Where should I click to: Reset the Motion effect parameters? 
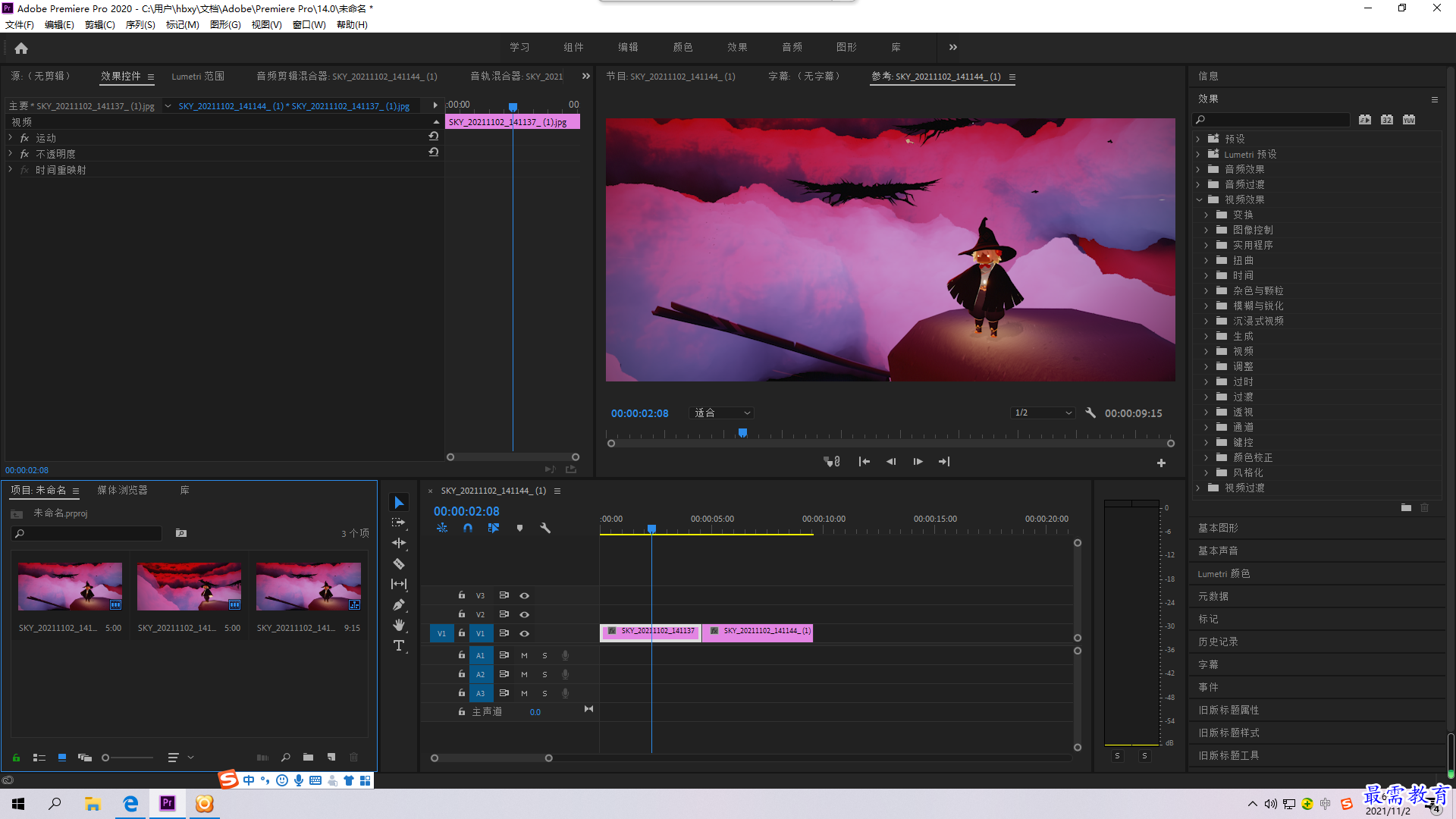tap(434, 136)
